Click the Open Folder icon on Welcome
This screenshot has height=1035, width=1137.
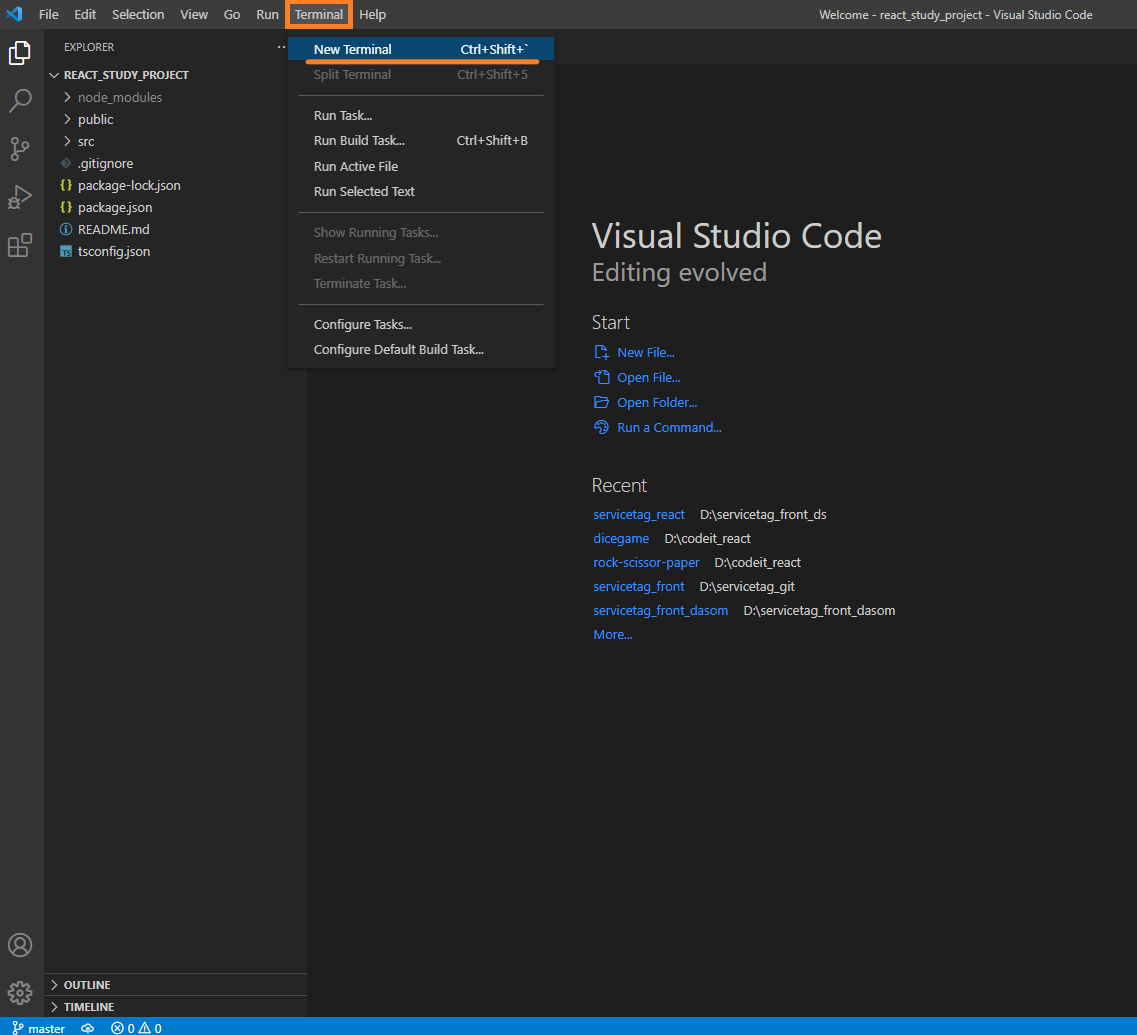coord(601,403)
